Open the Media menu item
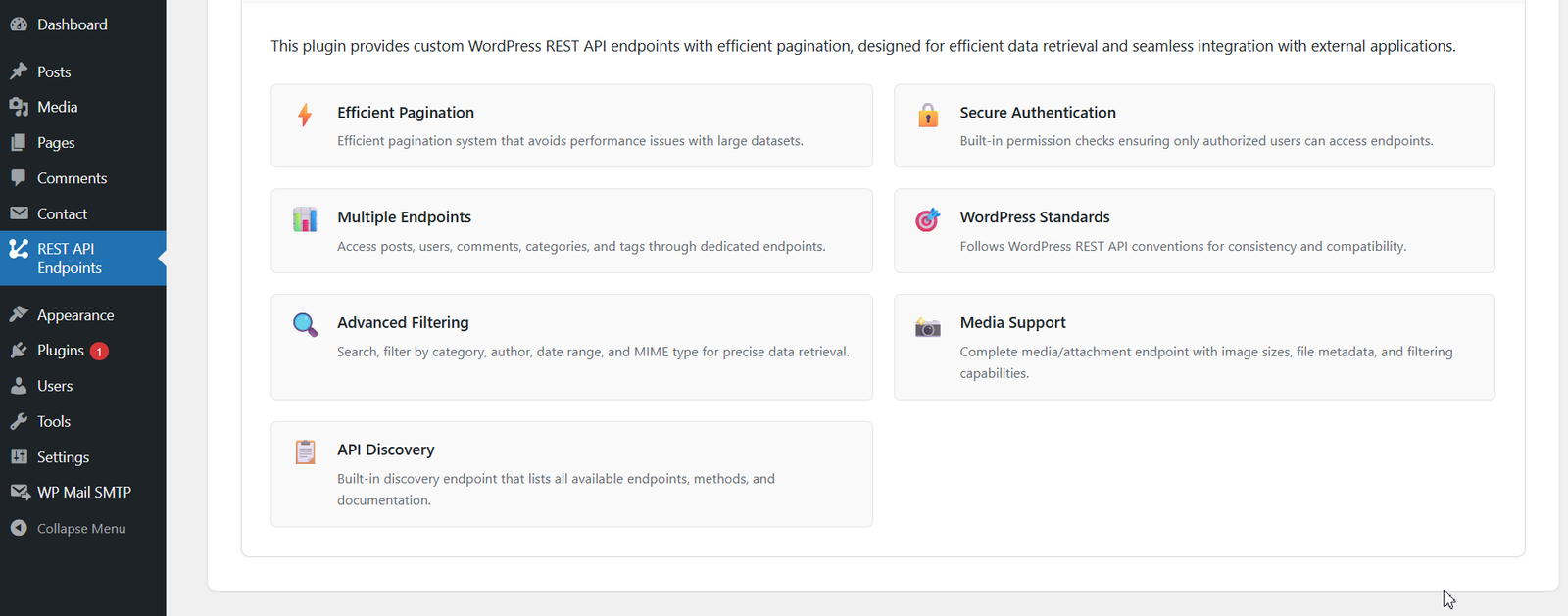Screen dimensions: 1568x616 tap(82, 107)
